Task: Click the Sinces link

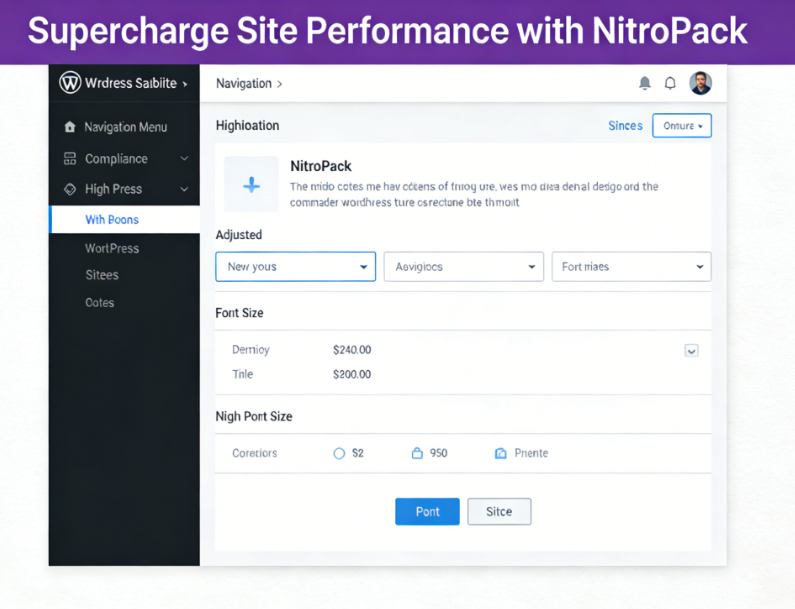Action: click(x=625, y=126)
